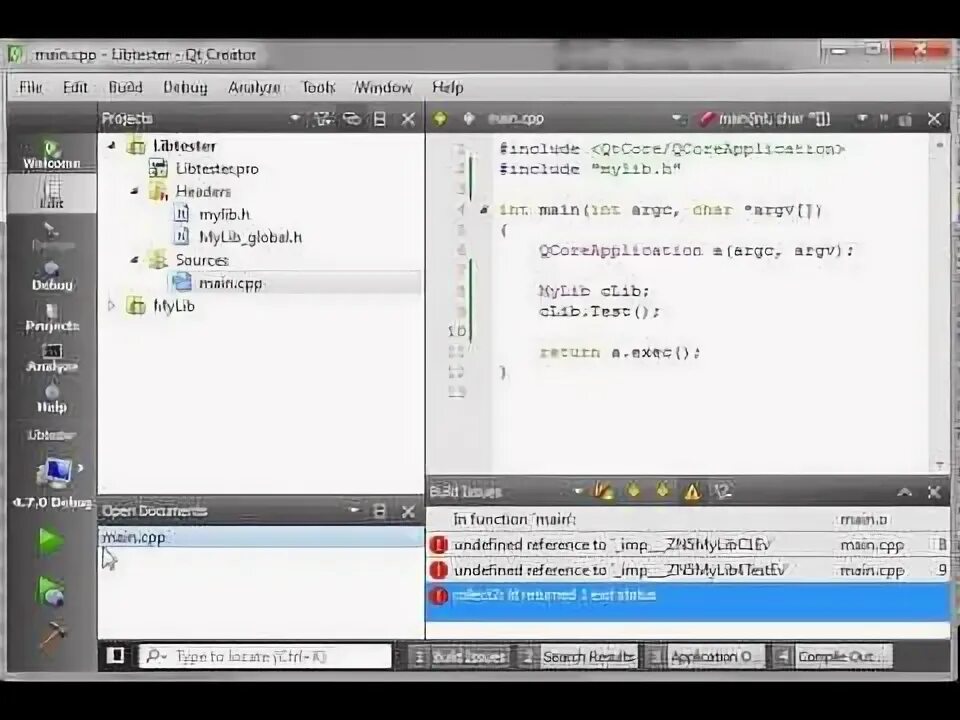Close the main.cpp editor

pos(934,119)
